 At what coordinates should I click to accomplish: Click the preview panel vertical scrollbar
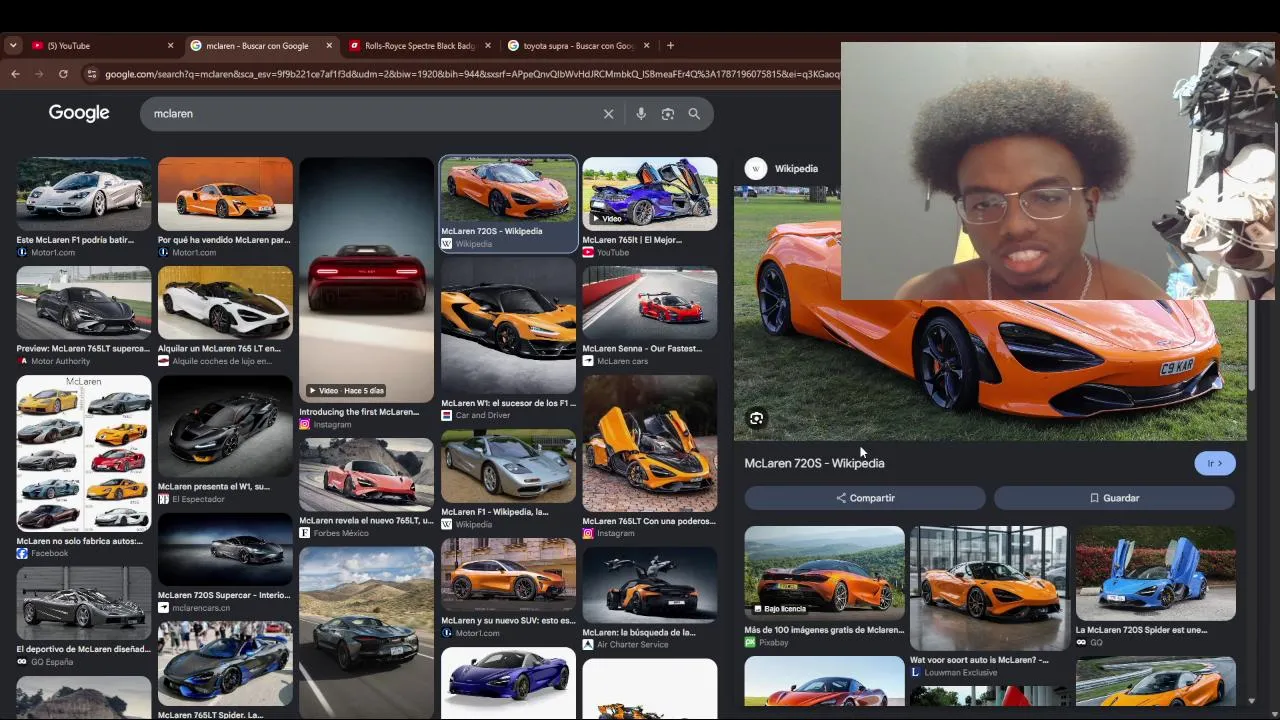pyautogui.click(x=1251, y=345)
